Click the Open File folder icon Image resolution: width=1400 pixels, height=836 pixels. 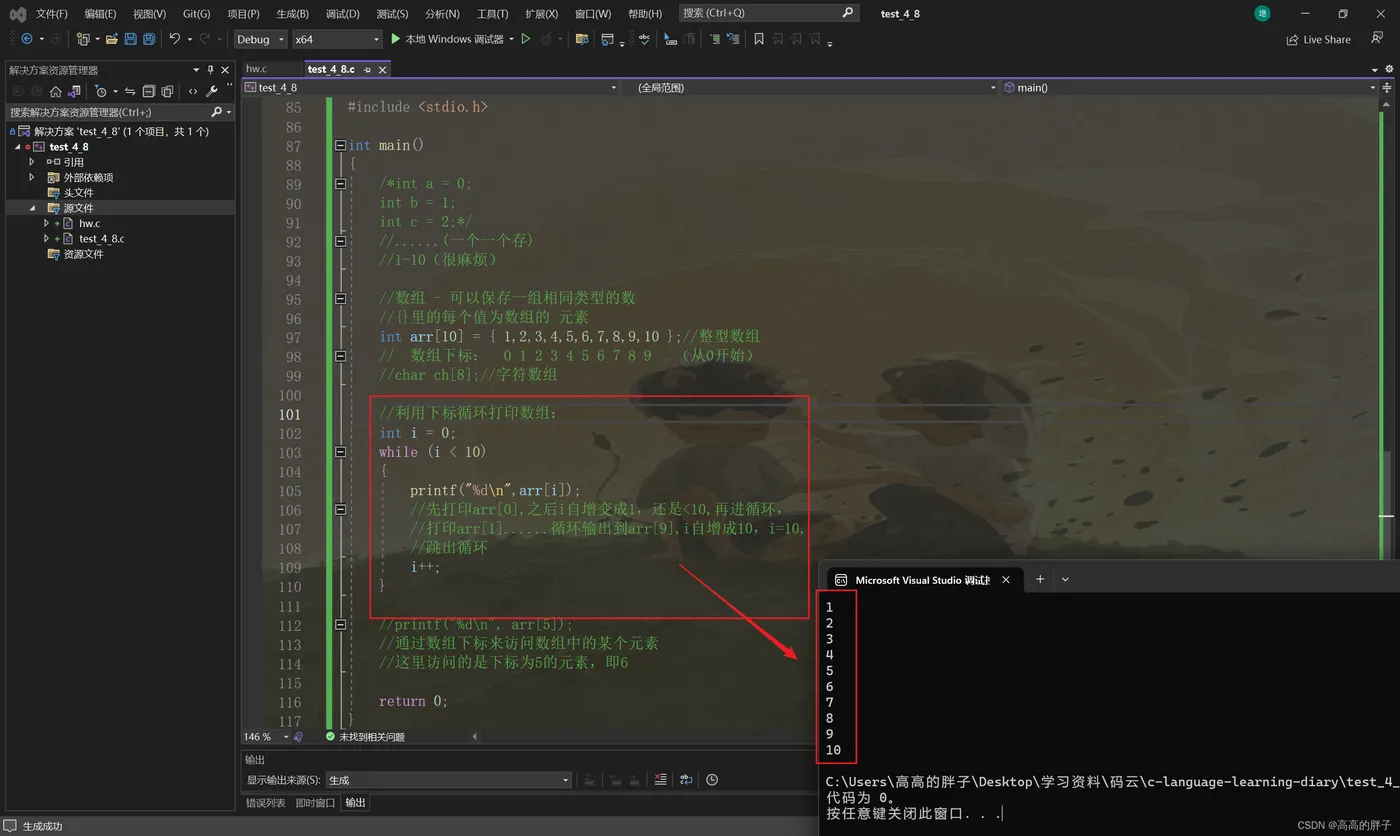[x=112, y=39]
